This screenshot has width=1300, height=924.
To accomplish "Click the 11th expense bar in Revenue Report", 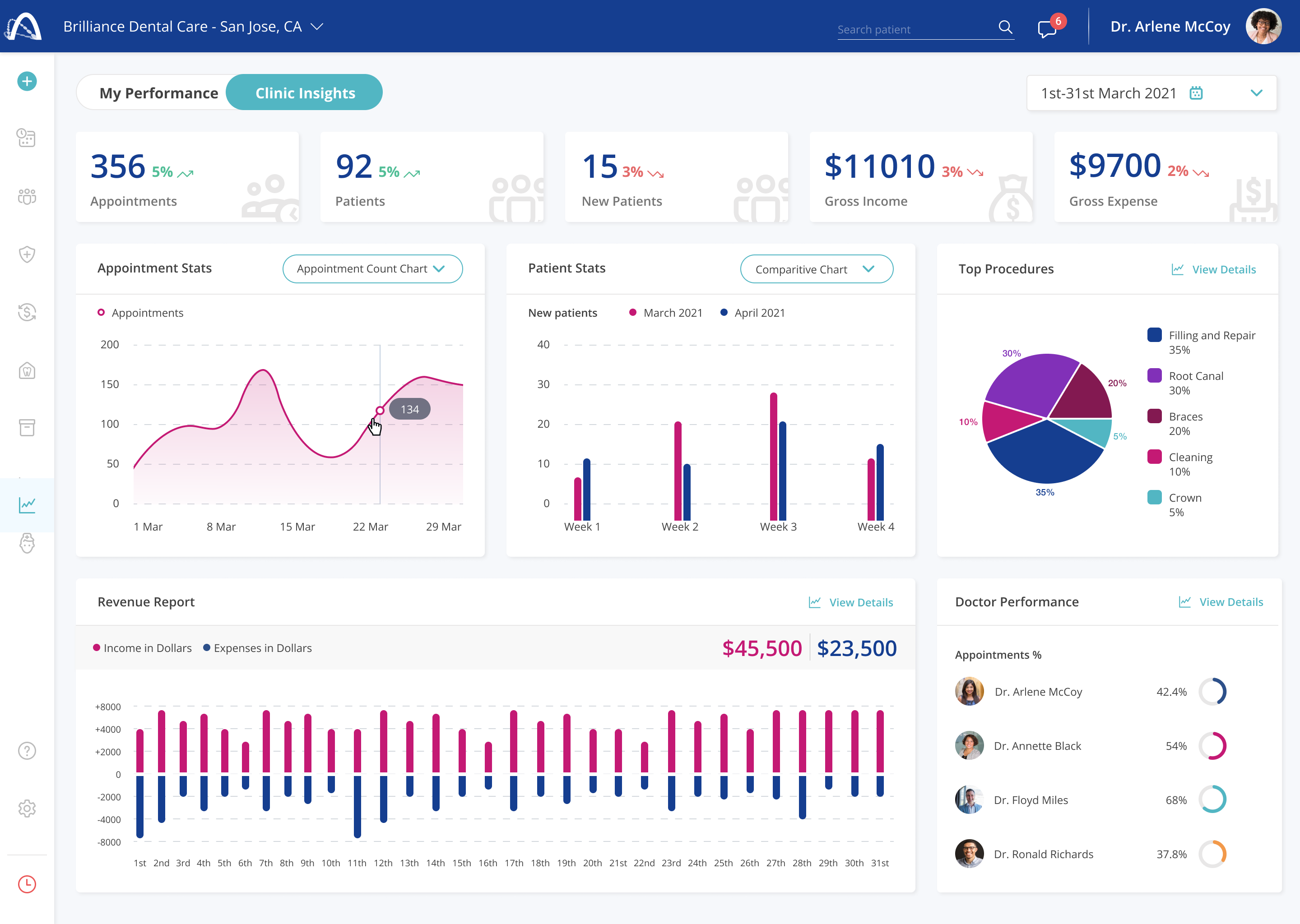I will [x=357, y=807].
